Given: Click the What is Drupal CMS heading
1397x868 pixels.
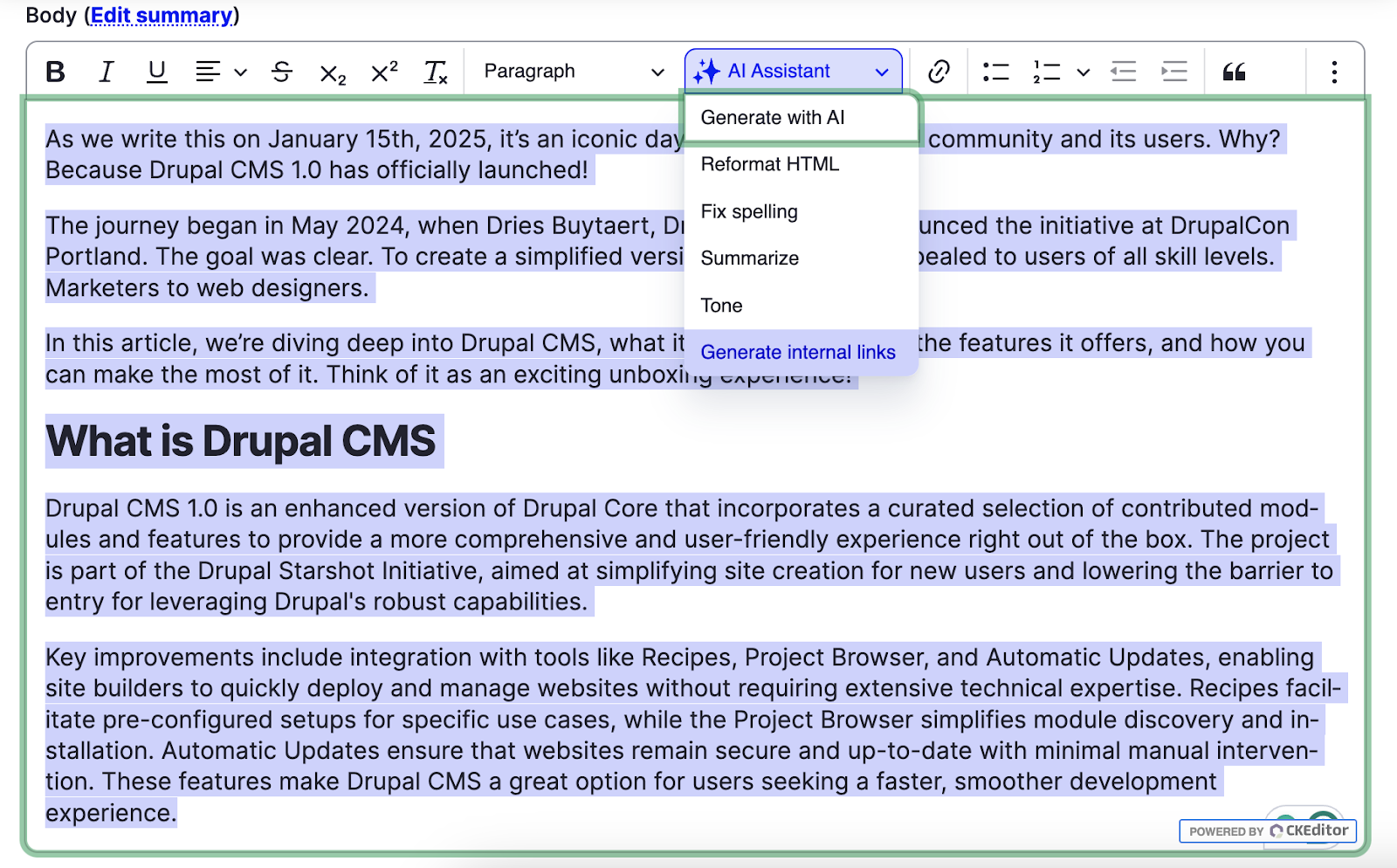Looking at the screenshot, I should (x=241, y=441).
